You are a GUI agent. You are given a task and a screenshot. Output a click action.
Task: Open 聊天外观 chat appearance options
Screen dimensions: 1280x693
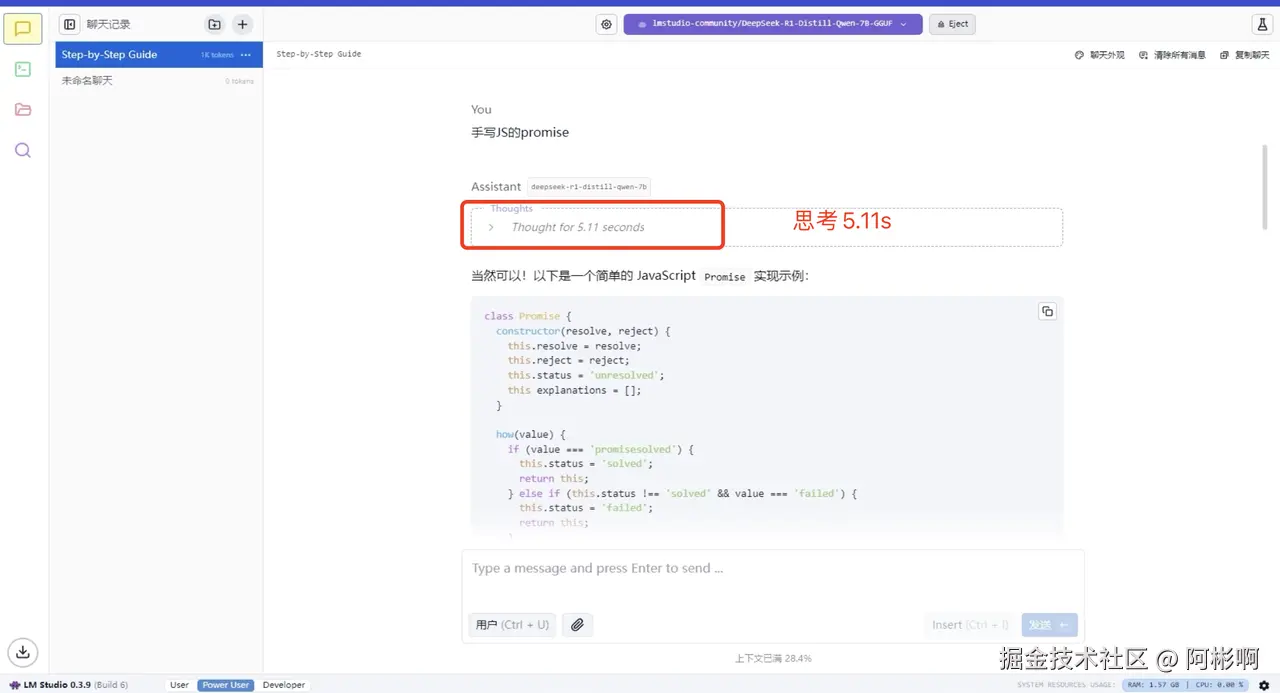(1099, 55)
